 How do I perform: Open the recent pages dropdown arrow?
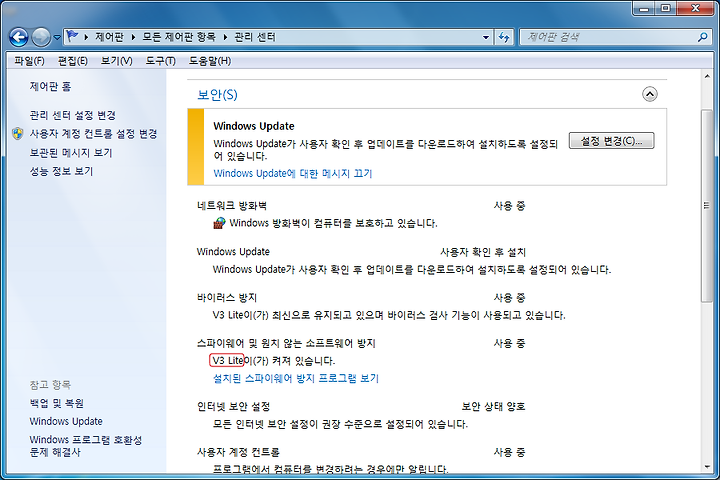click(x=57, y=38)
